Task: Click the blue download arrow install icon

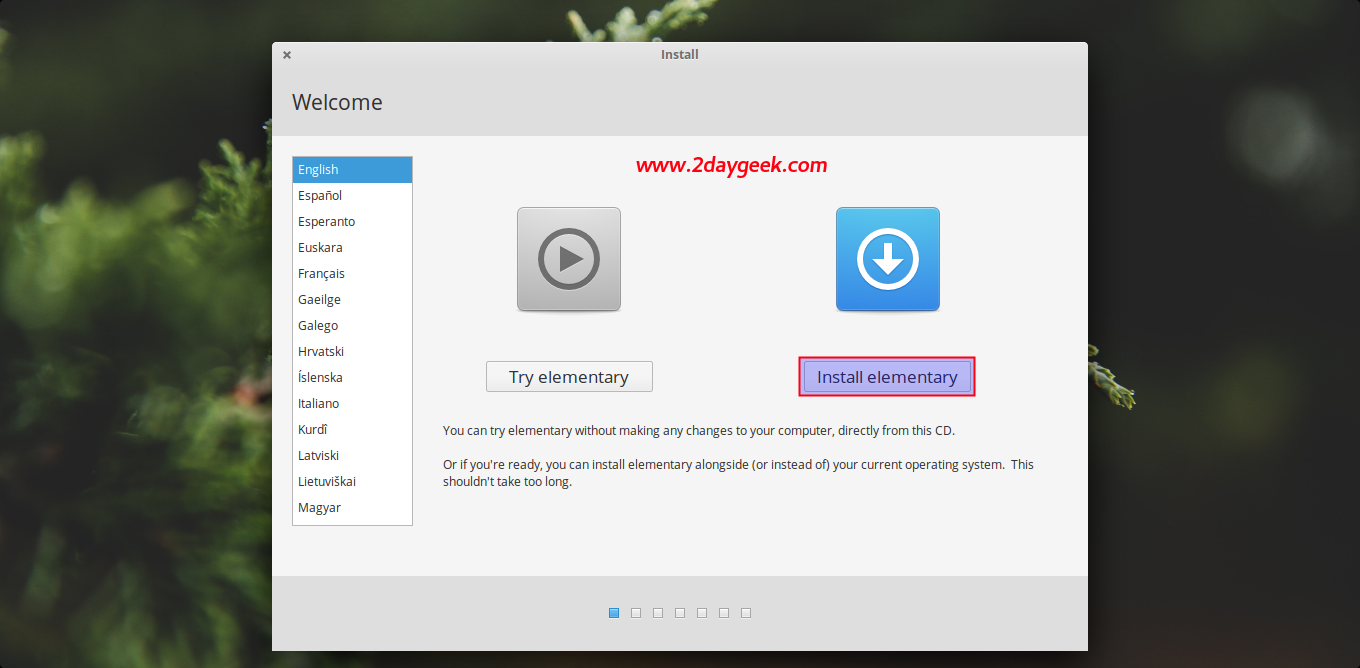Action: 888,259
